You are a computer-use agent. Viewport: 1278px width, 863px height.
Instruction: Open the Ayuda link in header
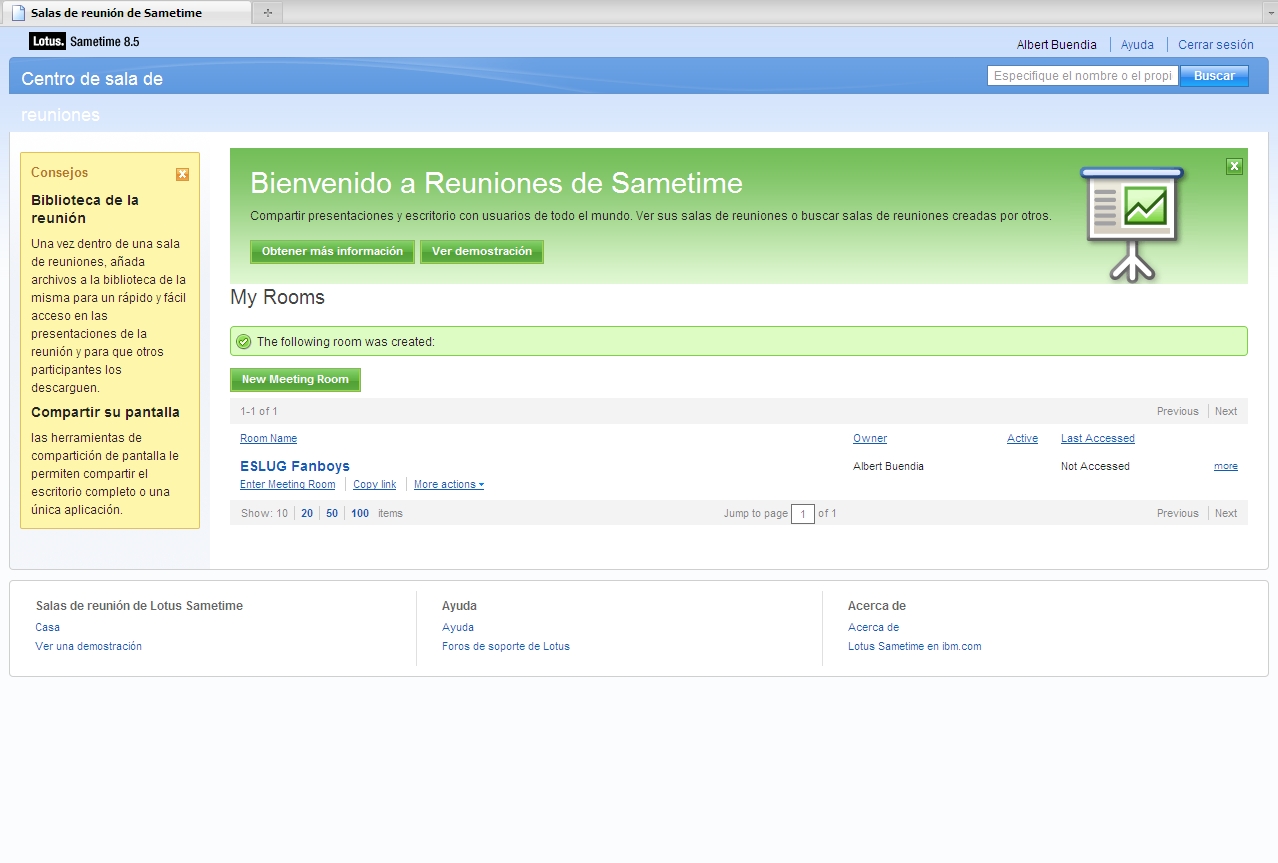1137,45
